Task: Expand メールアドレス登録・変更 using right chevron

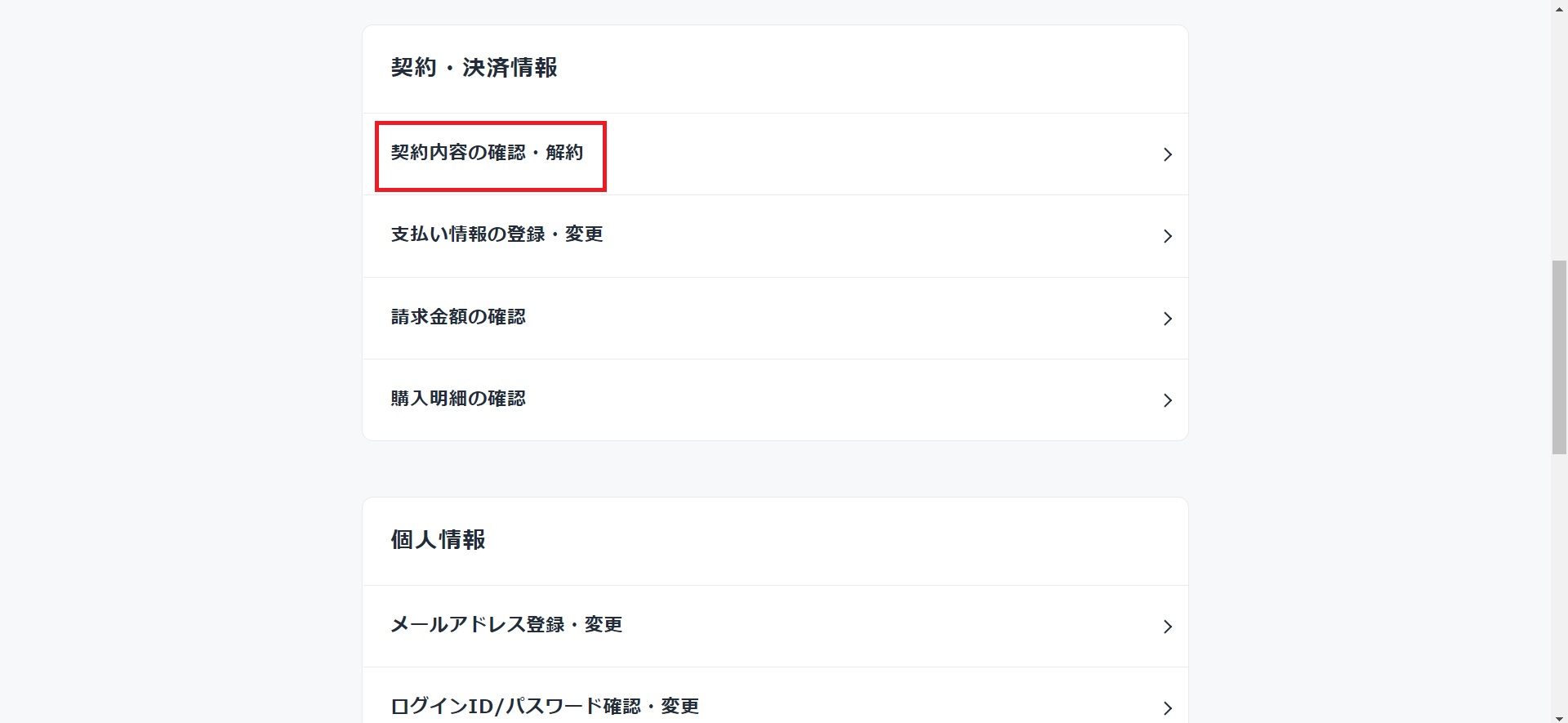Action: point(1167,627)
